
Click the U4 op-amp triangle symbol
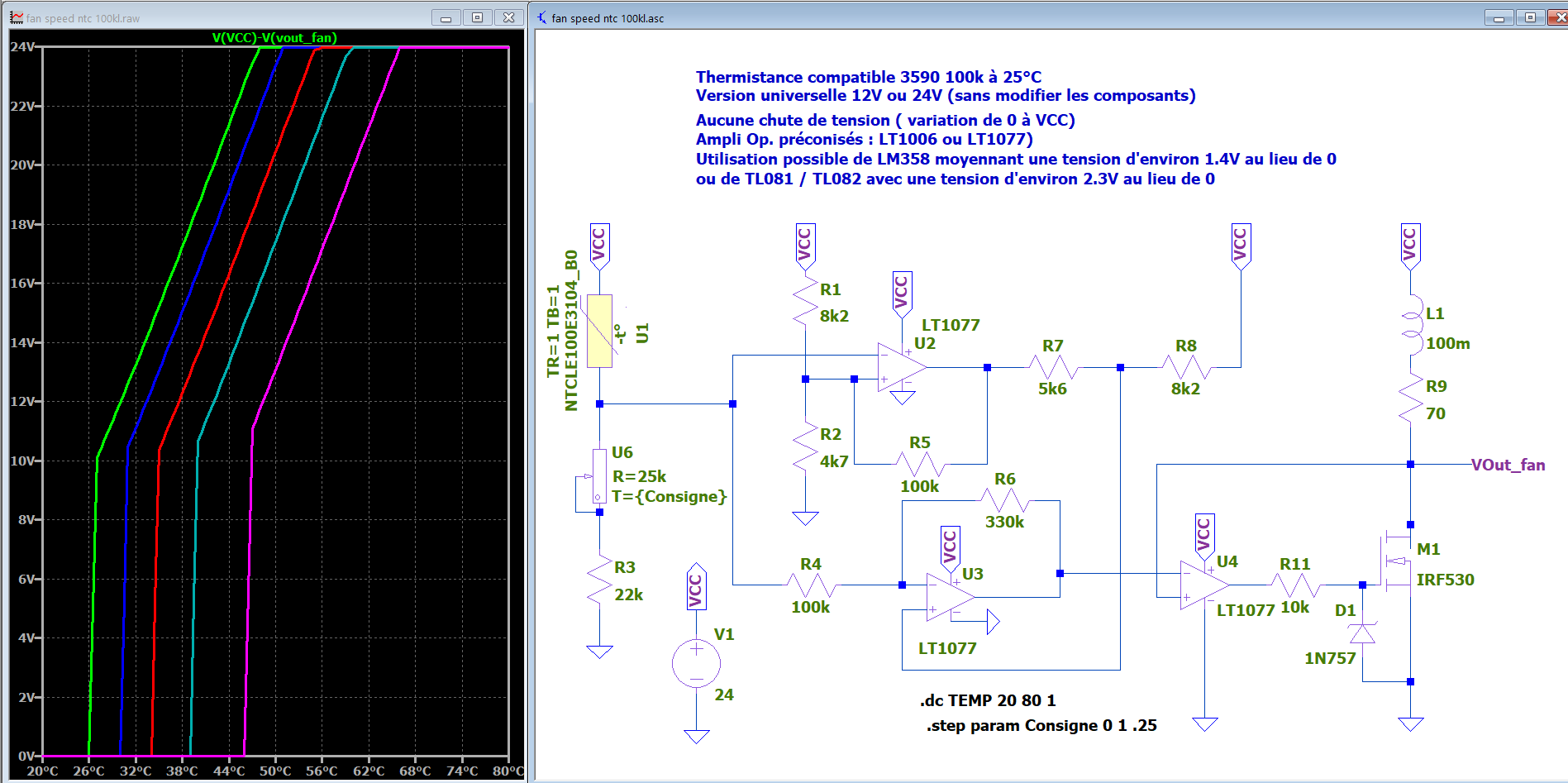(x=1204, y=585)
